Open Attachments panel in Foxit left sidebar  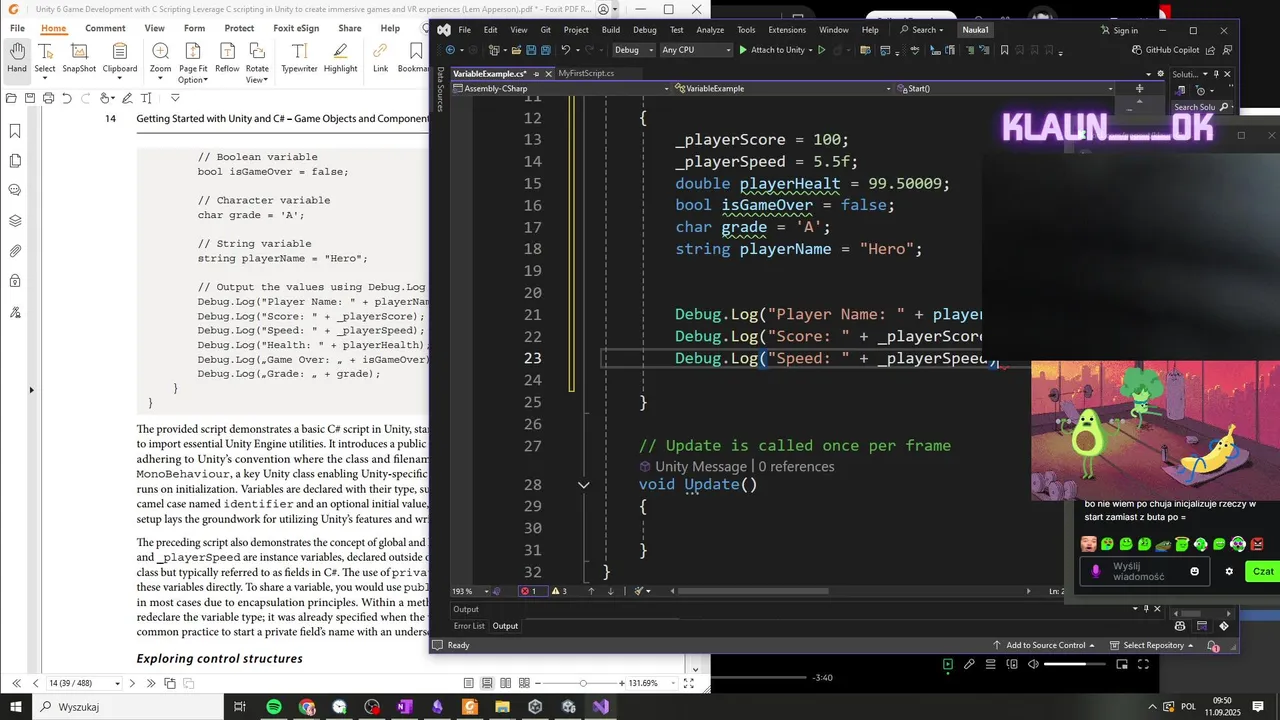15,251
